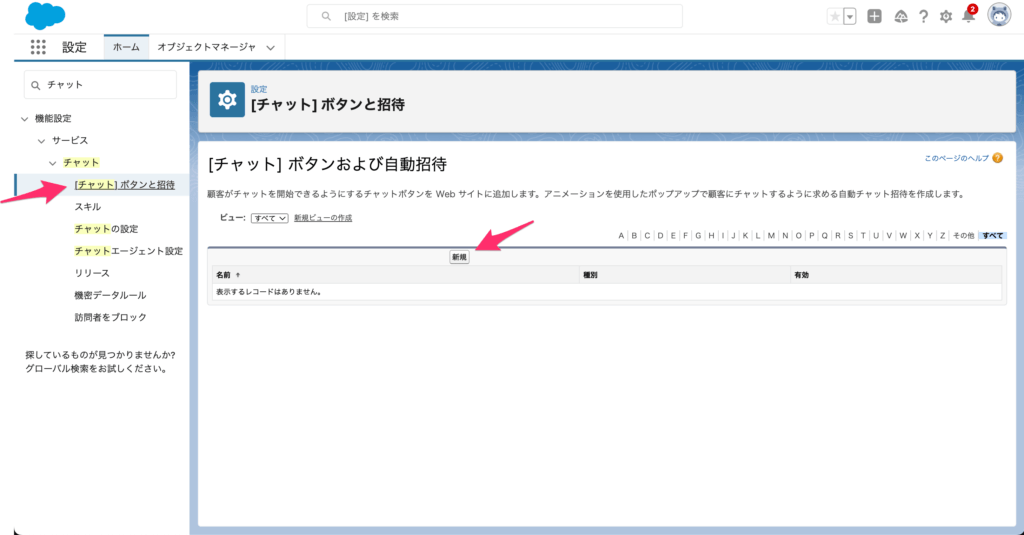Select [チャット] ボタンと招待 in sidebar

[x=125, y=185]
